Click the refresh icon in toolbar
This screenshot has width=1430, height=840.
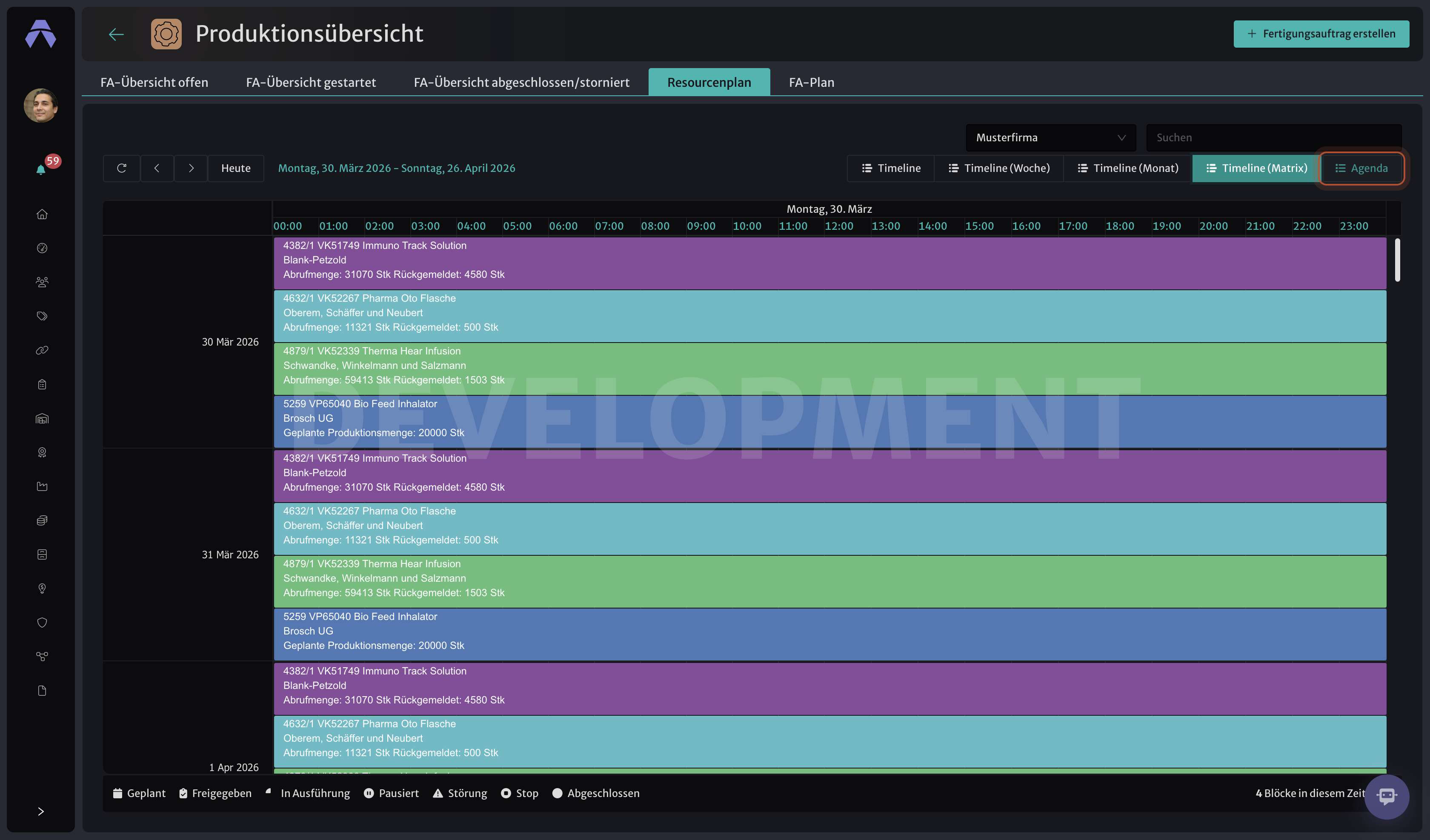[121, 168]
